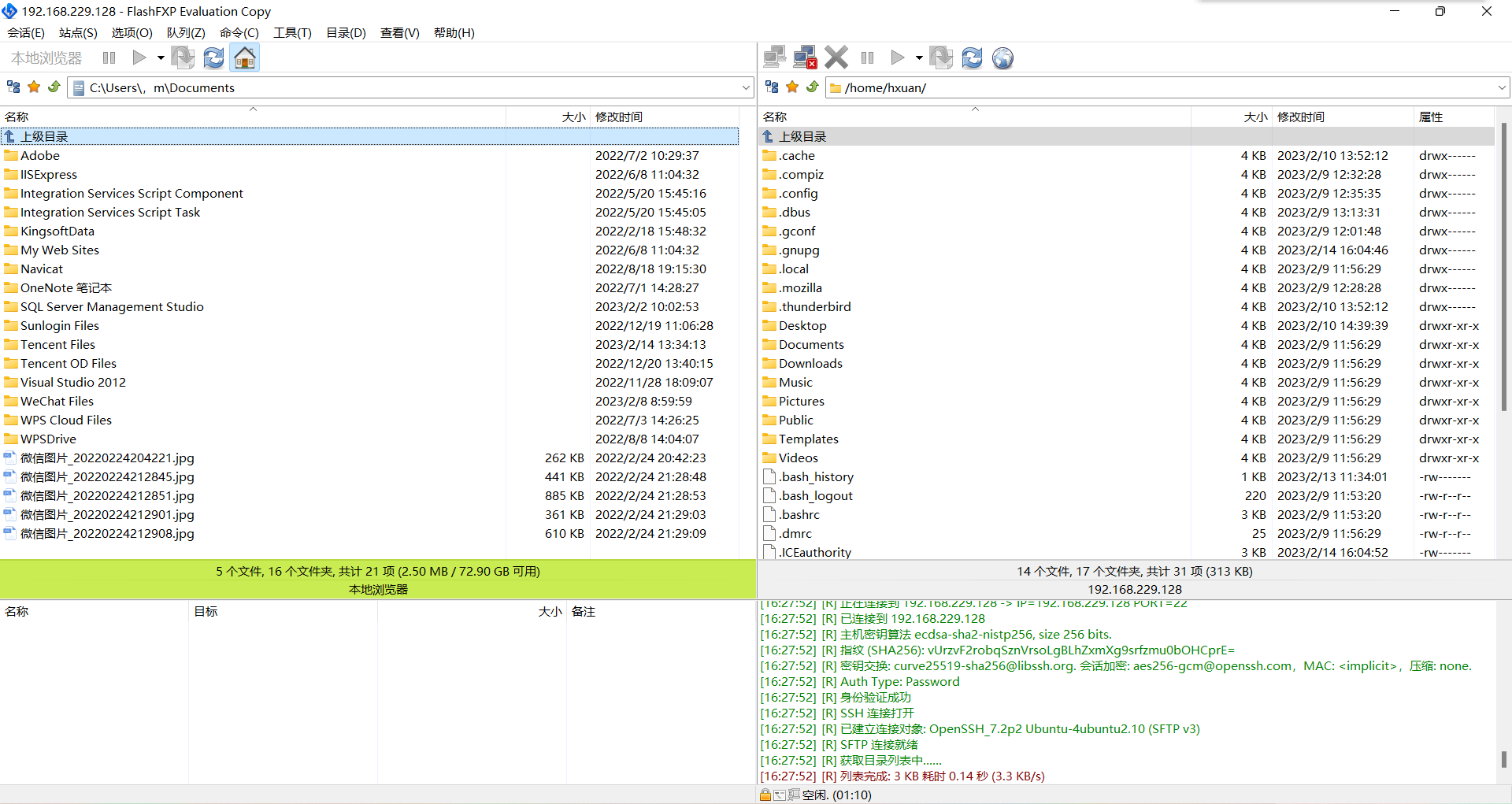Refresh the remote file listing
Image resolution: width=1512 pixels, height=804 pixels.
(972, 57)
